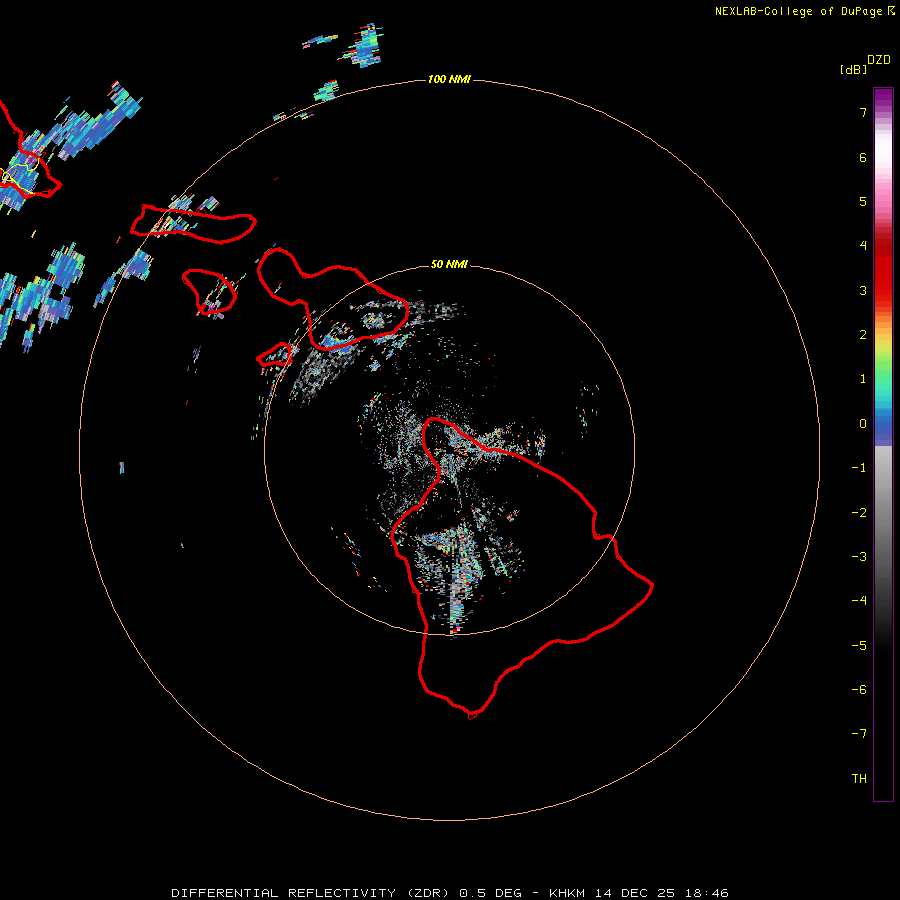
Task: Click the red section of the colorbar
Action: click(x=883, y=267)
